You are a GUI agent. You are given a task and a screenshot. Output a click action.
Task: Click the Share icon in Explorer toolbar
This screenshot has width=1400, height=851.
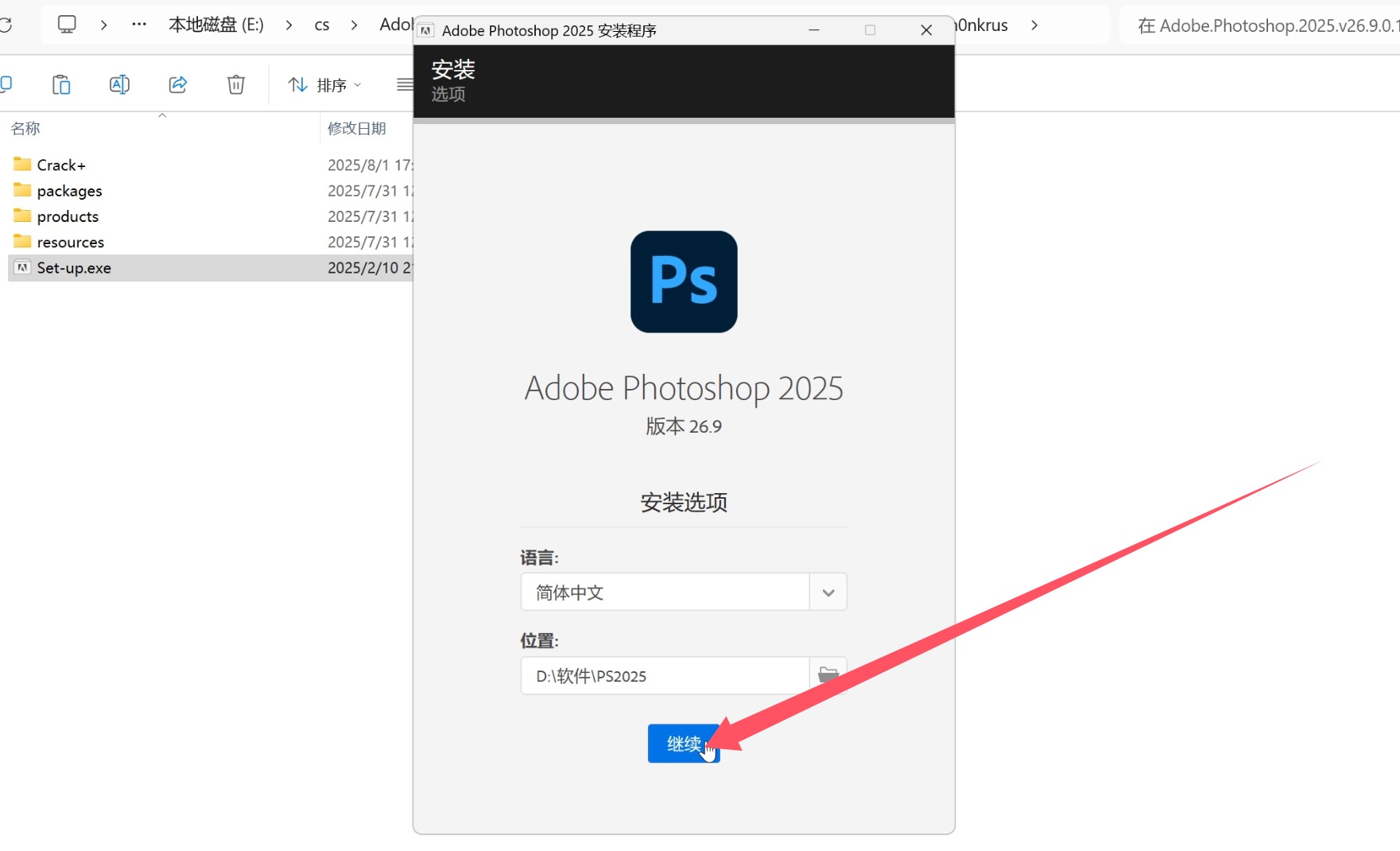[x=178, y=84]
